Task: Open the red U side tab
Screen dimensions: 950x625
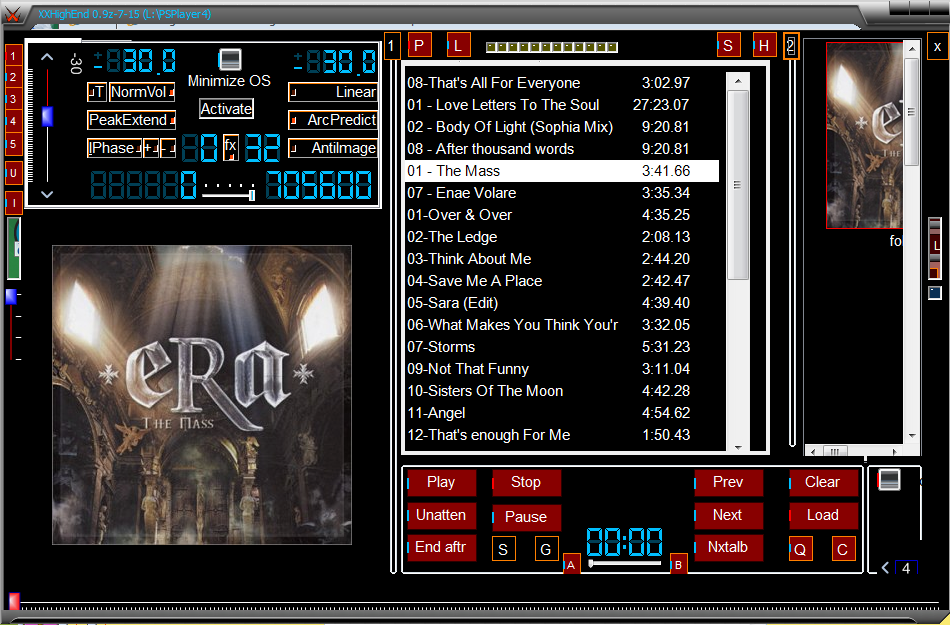Action: [13, 173]
